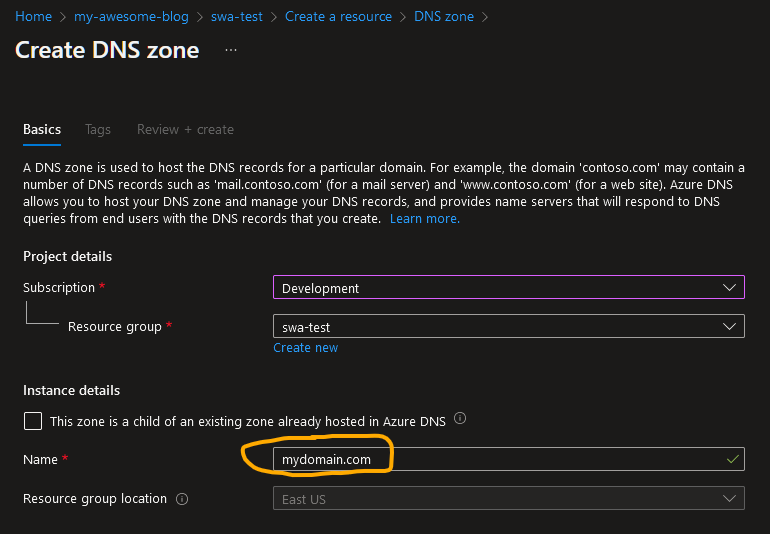The width and height of the screenshot is (770, 534).
Task: Click the Learn more link
Action: point(425,219)
